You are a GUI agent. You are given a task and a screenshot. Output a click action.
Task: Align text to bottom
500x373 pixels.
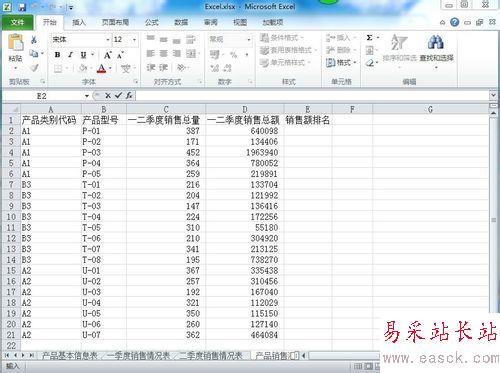[x=176, y=40]
